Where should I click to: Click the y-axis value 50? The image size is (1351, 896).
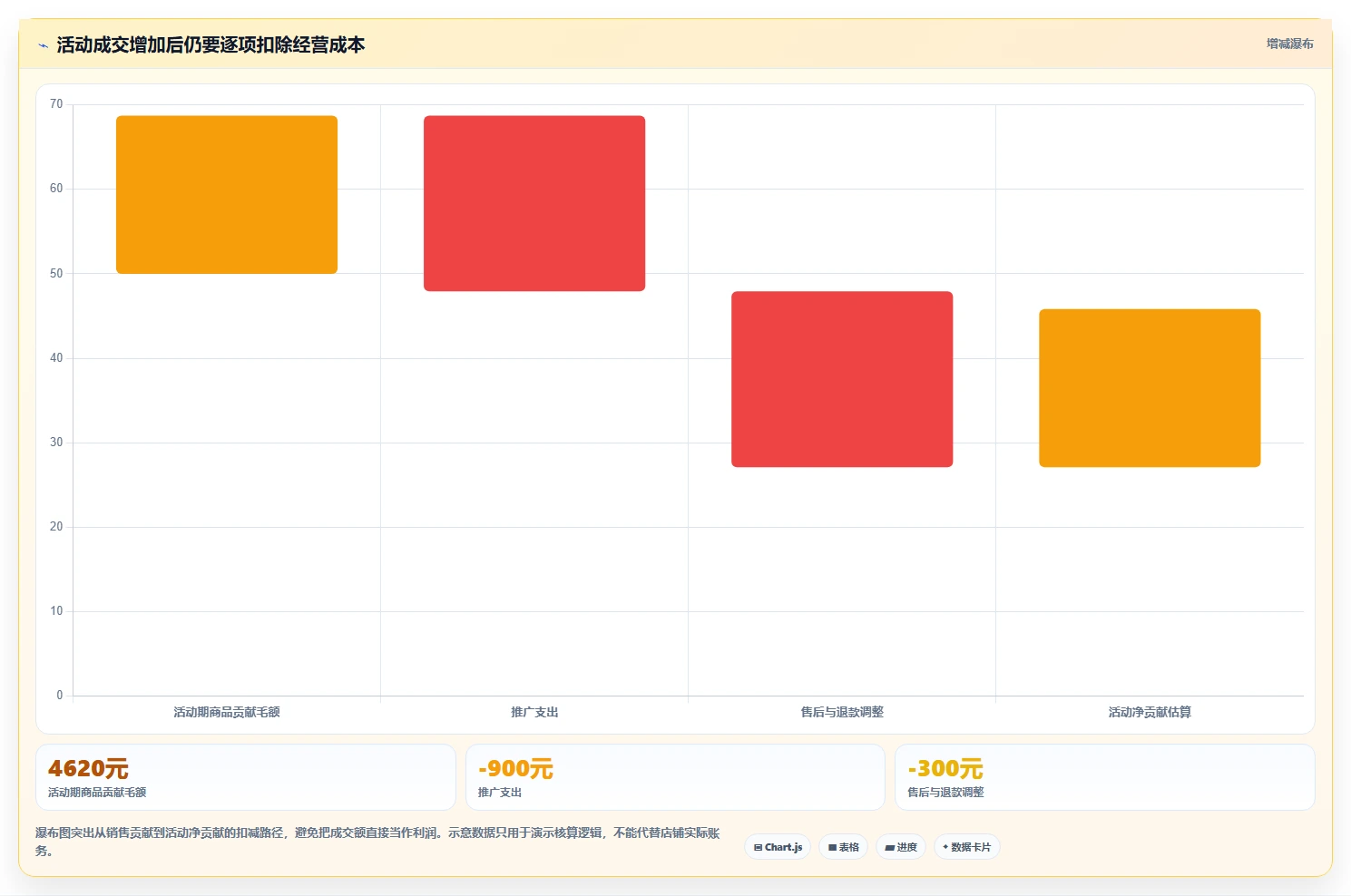(56, 273)
